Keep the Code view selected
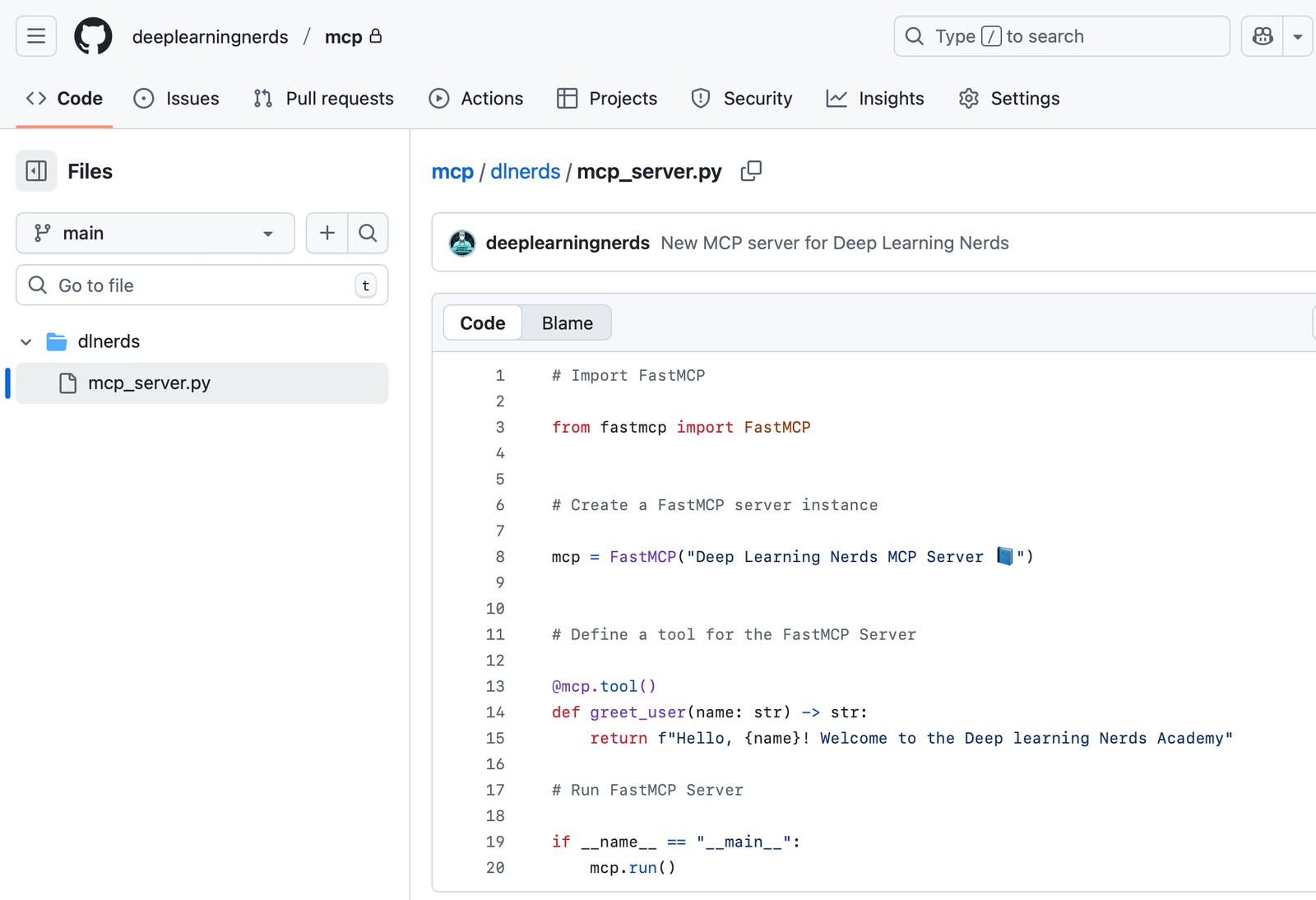The height and width of the screenshot is (900, 1316). 482,322
